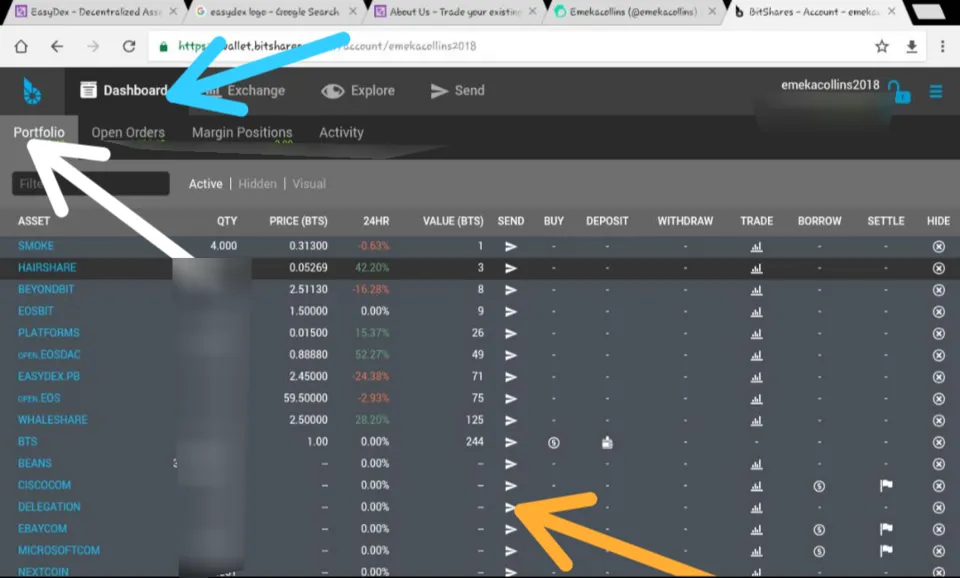Sort by the ASSET column header
Image resolution: width=960 pixels, height=578 pixels.
pyautogui.click(x=34, y=221)
